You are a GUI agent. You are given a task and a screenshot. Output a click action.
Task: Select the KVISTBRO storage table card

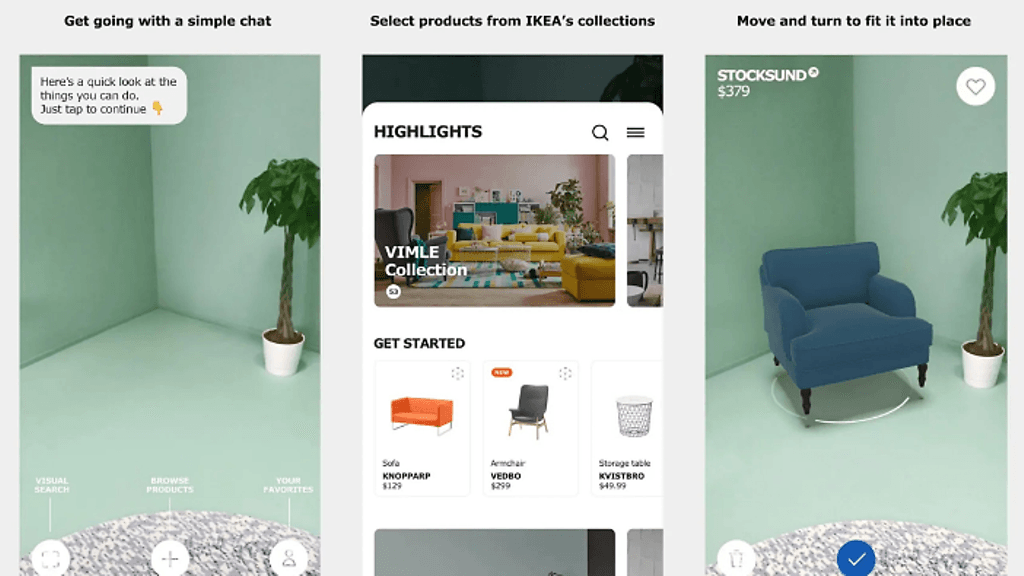pyautogui.click(x=627, y=428)
